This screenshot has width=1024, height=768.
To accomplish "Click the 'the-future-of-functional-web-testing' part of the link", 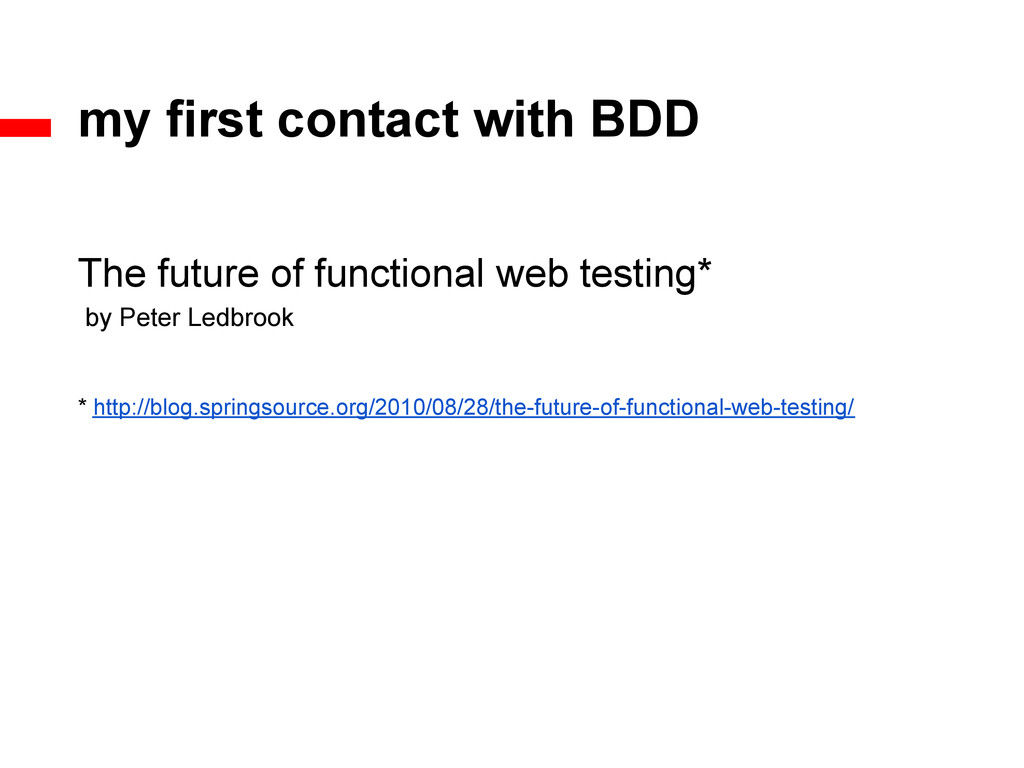I will (671, 408).
